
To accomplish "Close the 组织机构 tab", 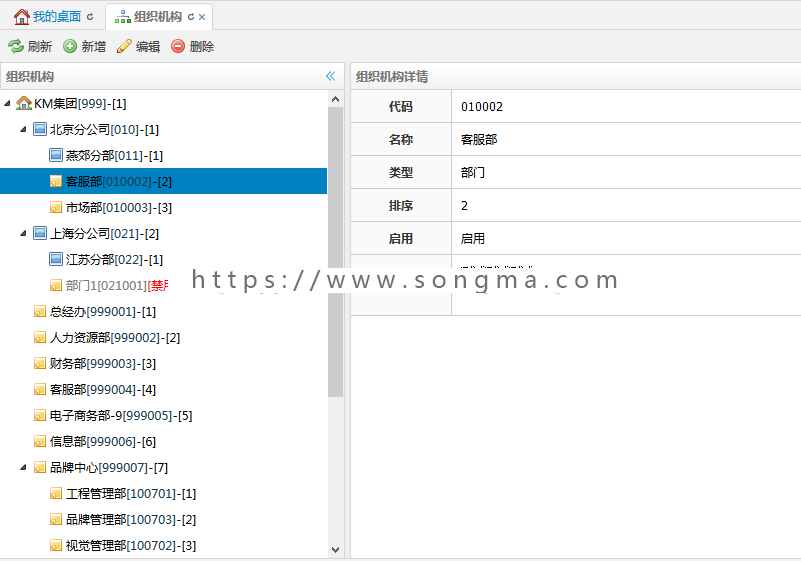I will click(x=202, y=17).
